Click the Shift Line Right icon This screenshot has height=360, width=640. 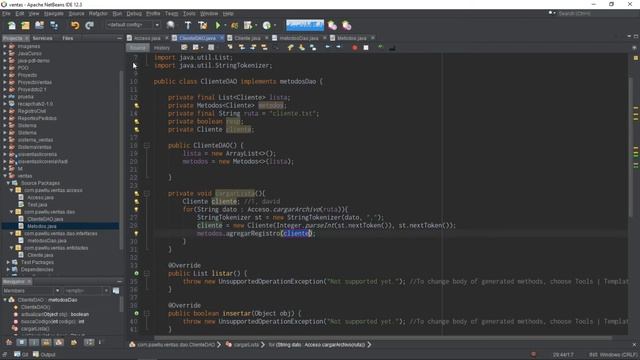[x=339, y=48]
